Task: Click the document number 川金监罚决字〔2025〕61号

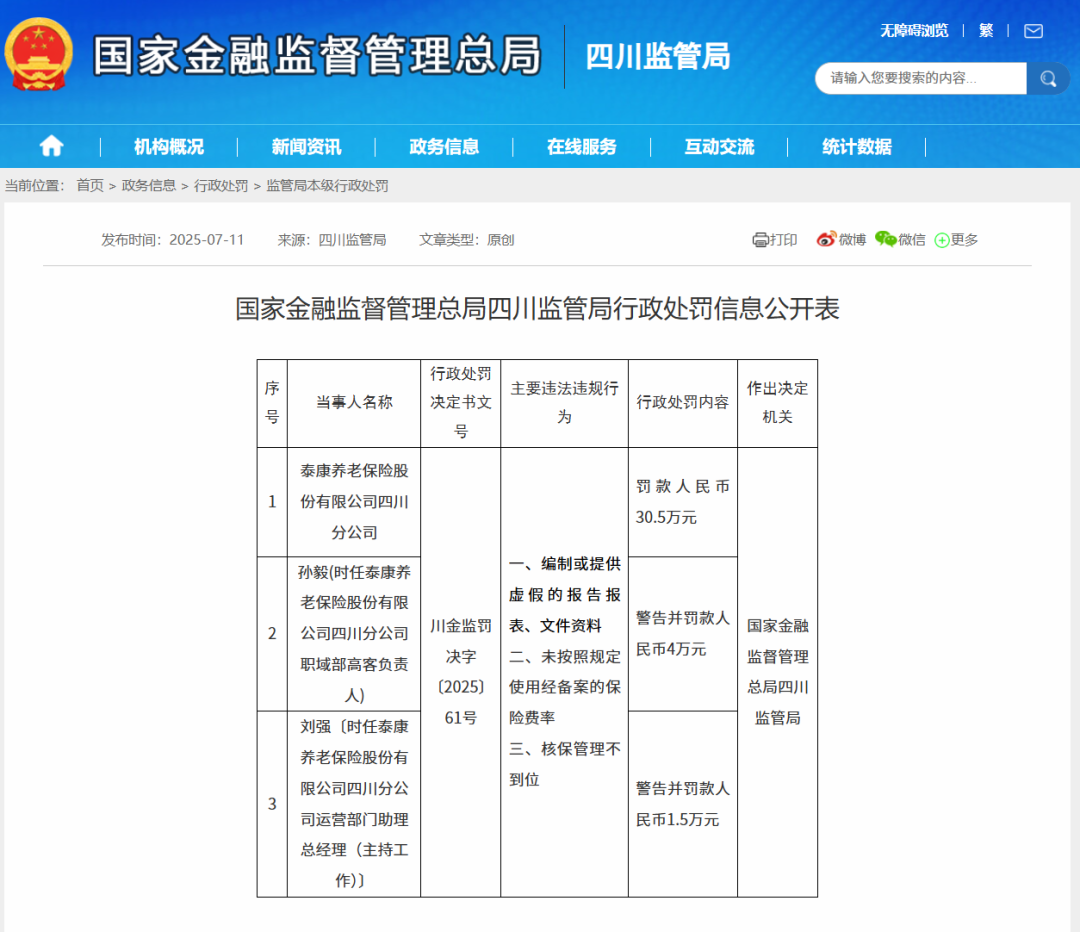Action: pos(461,672)
